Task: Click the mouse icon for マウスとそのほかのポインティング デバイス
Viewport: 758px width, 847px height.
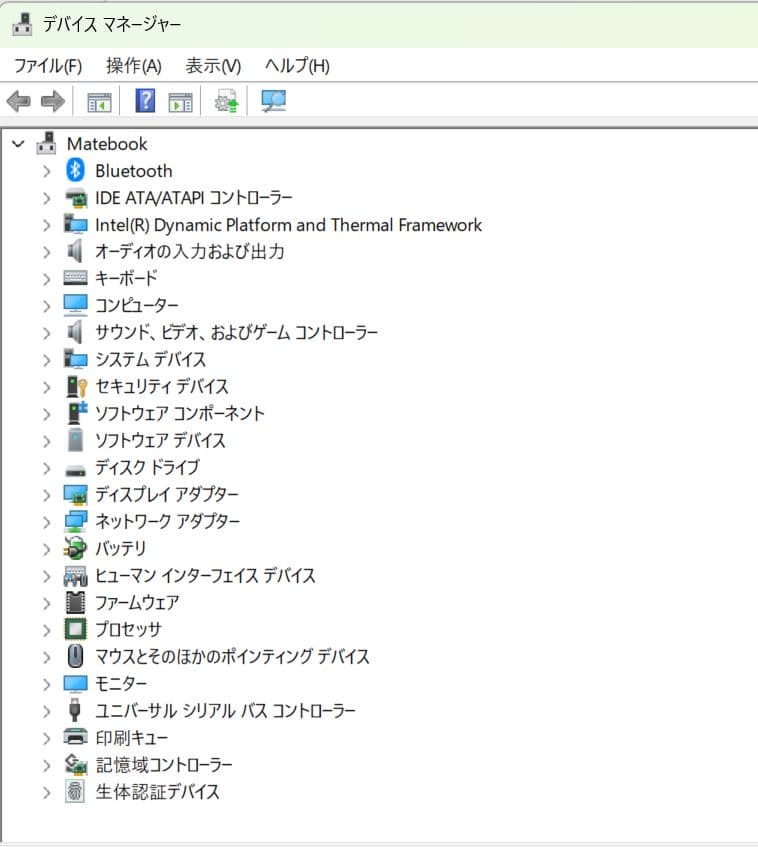Action: pos(75,656)
